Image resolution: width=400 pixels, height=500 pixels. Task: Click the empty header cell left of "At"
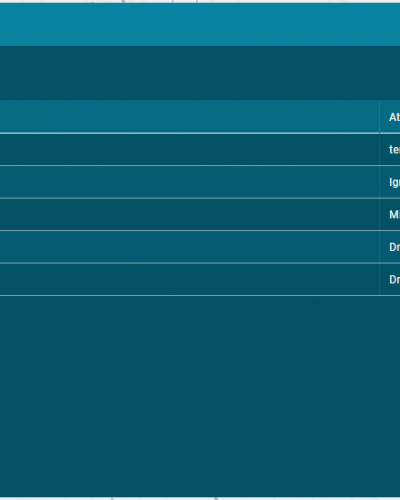point(189,117)
